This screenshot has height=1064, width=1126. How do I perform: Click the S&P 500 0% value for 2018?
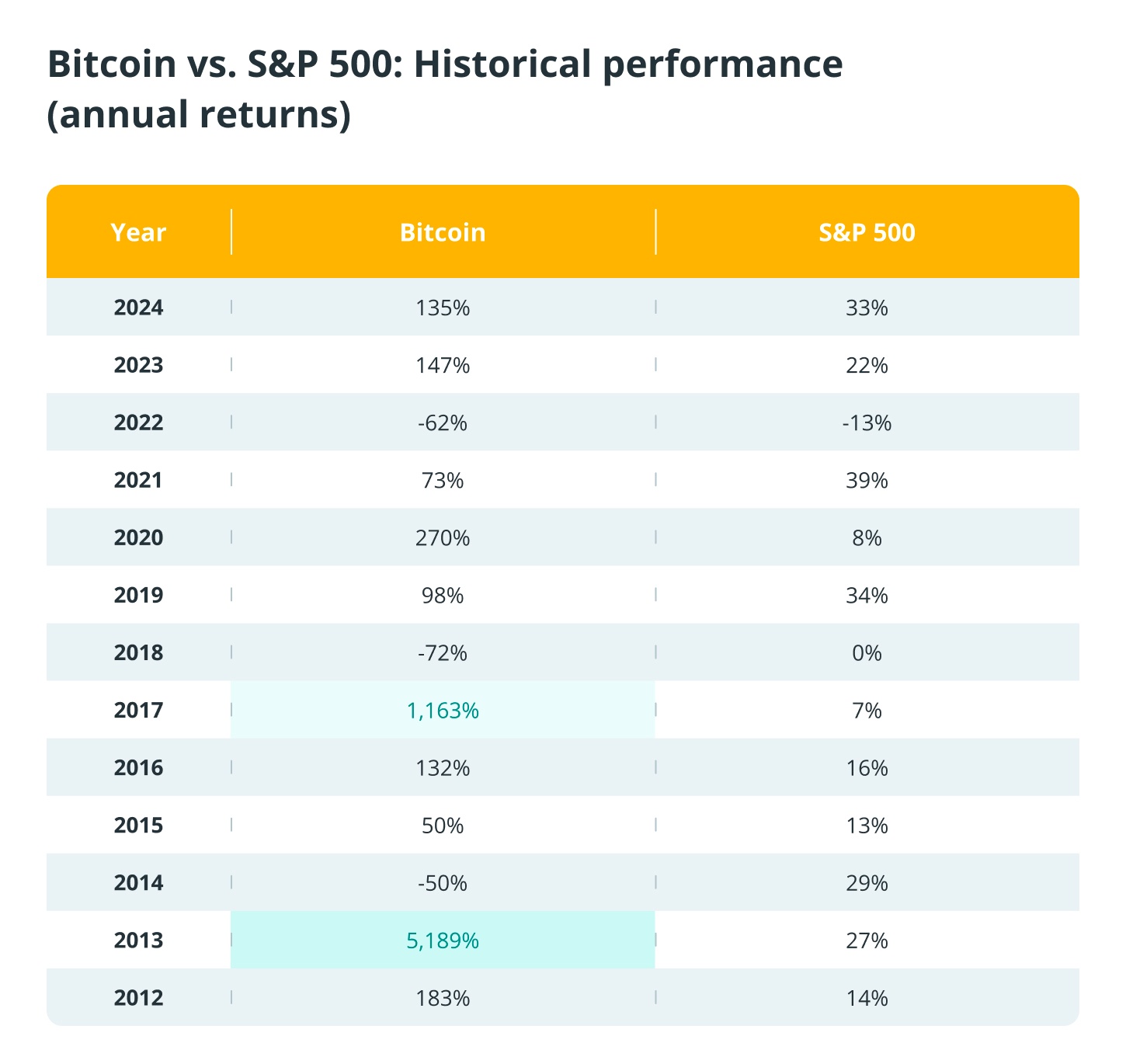point(867,653)
